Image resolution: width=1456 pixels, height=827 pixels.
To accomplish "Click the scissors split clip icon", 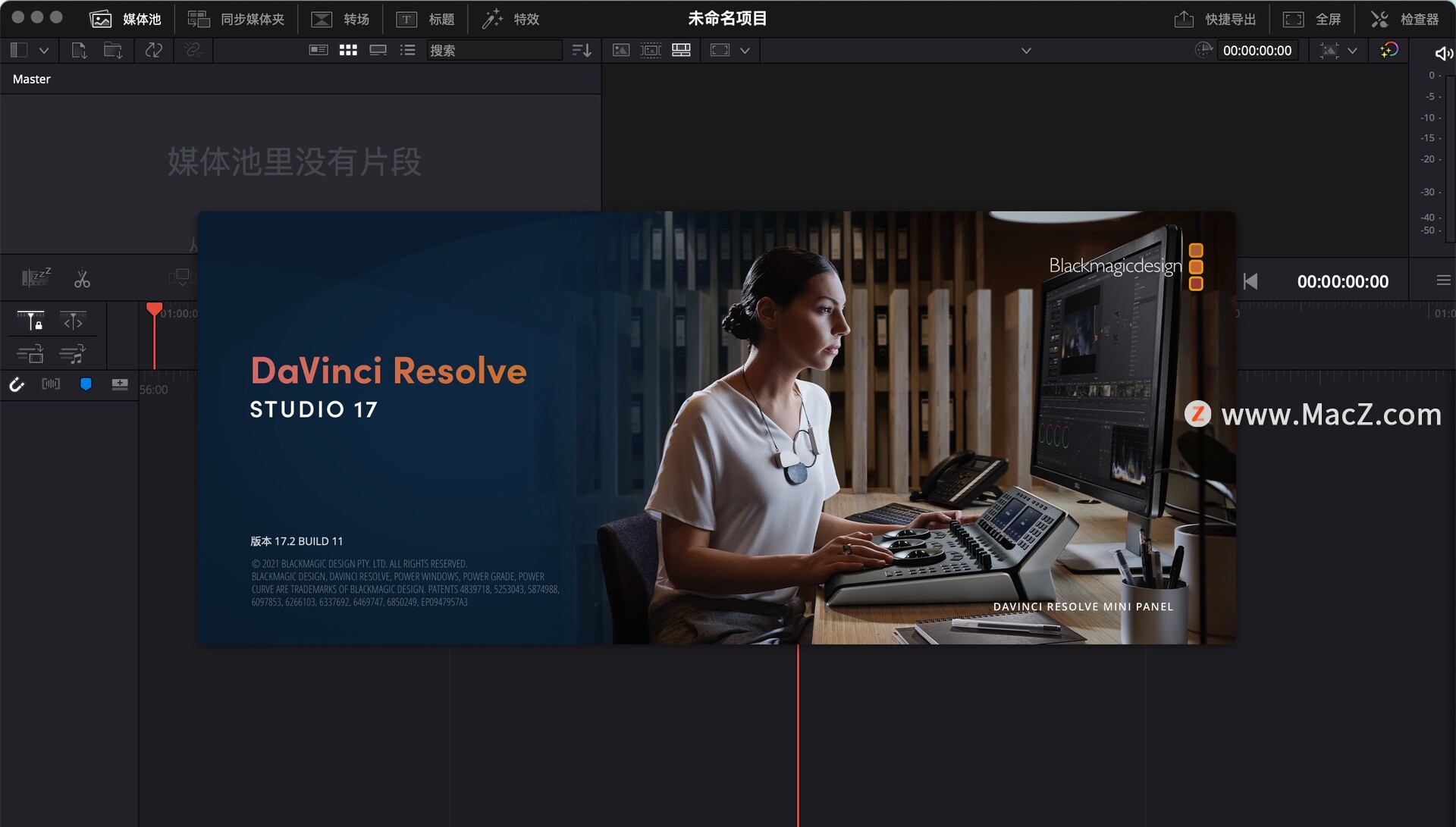I will [82, 280].
